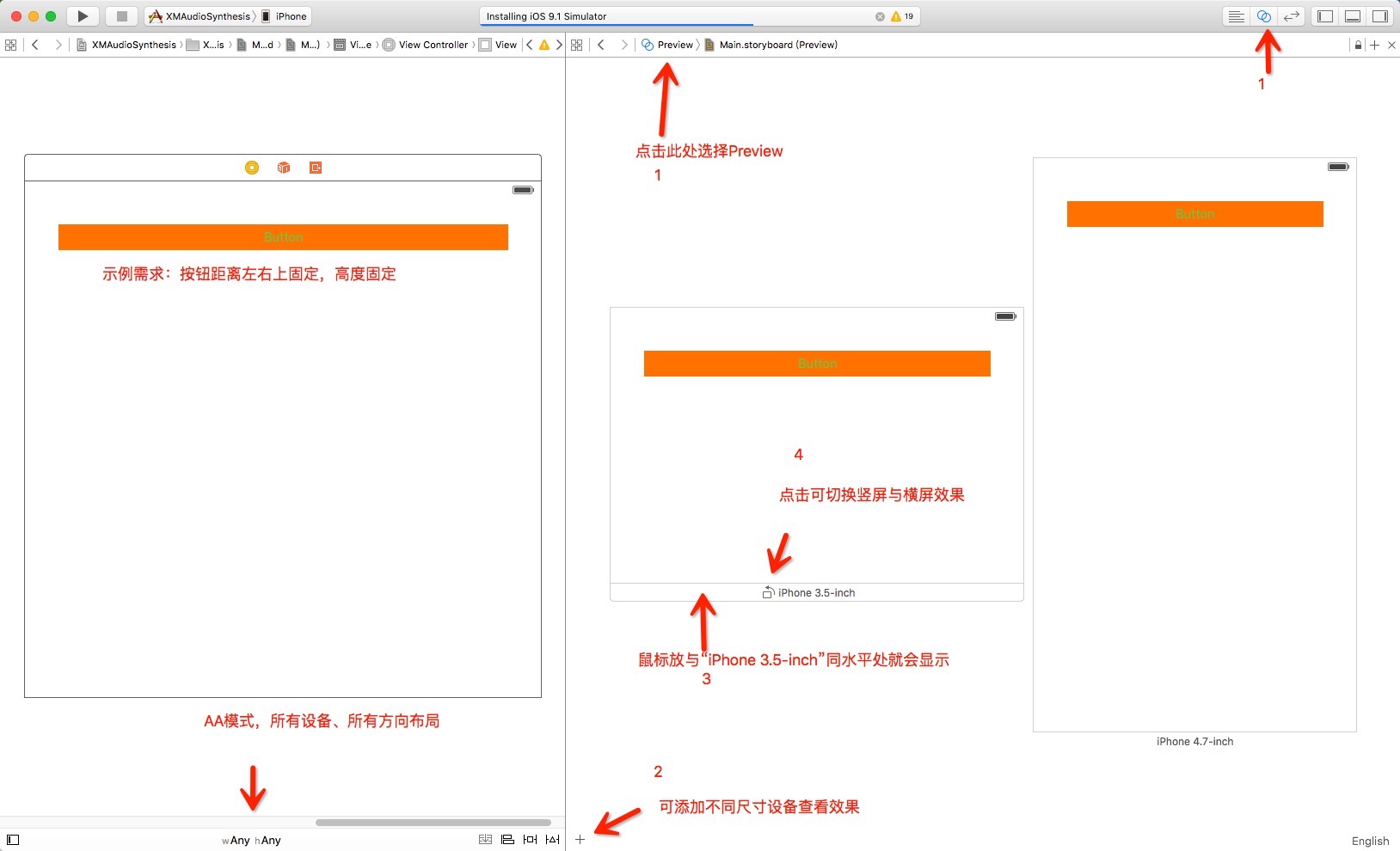Select View in the jump bar
Image resolution: width=1400 pixels, height=851 pixels.
click(498, 45)
